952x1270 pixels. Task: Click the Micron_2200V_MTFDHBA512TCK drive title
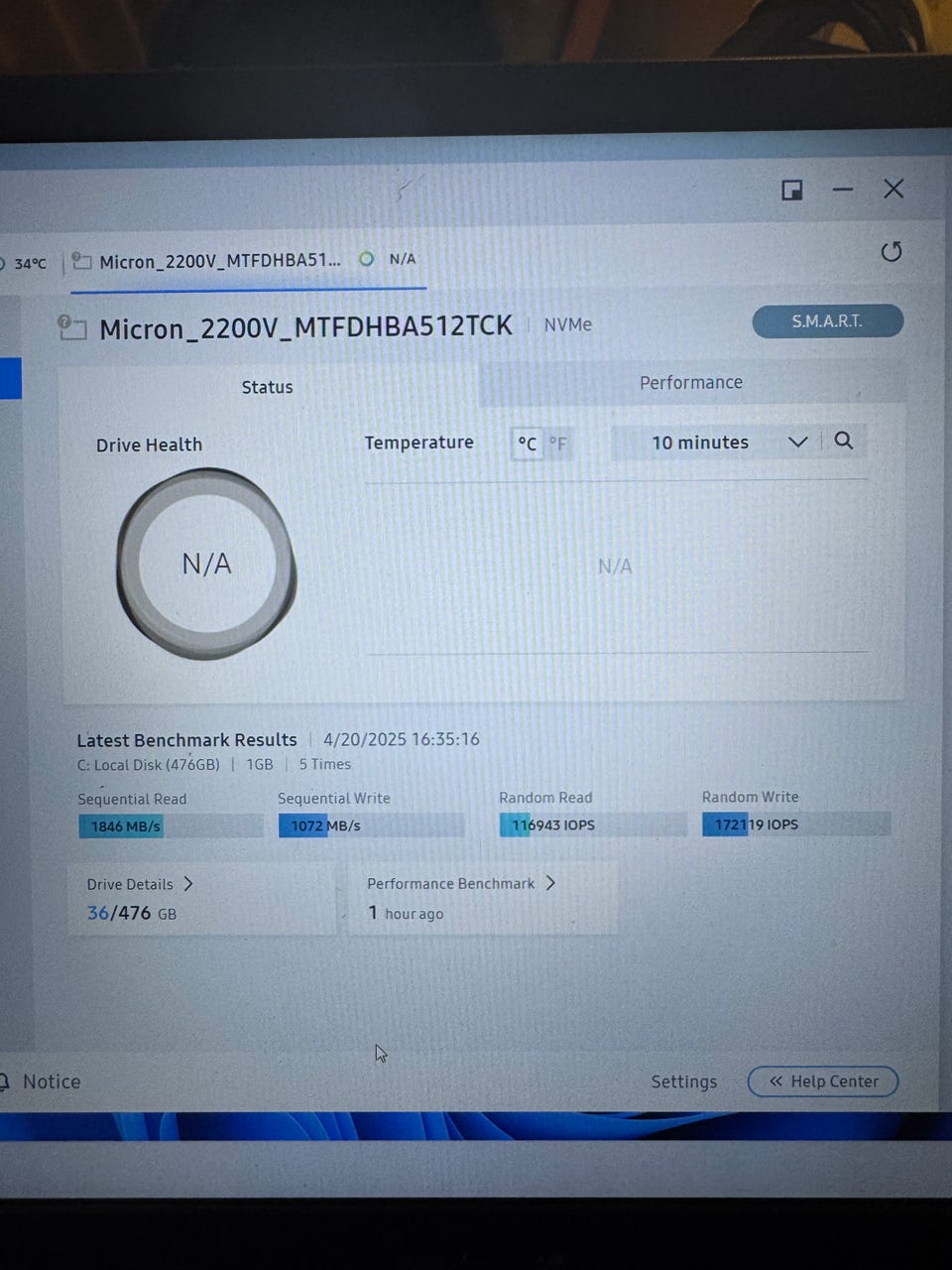pyautogui.click(x=306, y=327)
